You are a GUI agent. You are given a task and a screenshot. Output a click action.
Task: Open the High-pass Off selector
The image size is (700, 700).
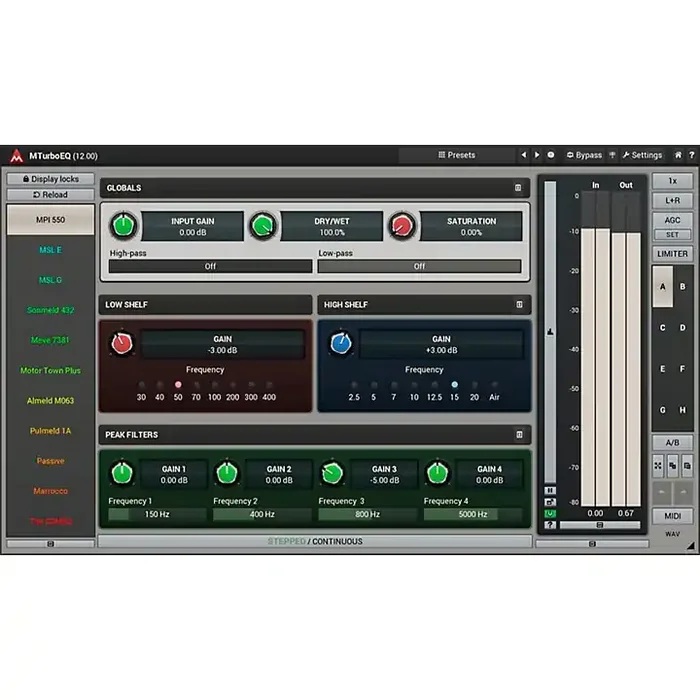[210, 266]
